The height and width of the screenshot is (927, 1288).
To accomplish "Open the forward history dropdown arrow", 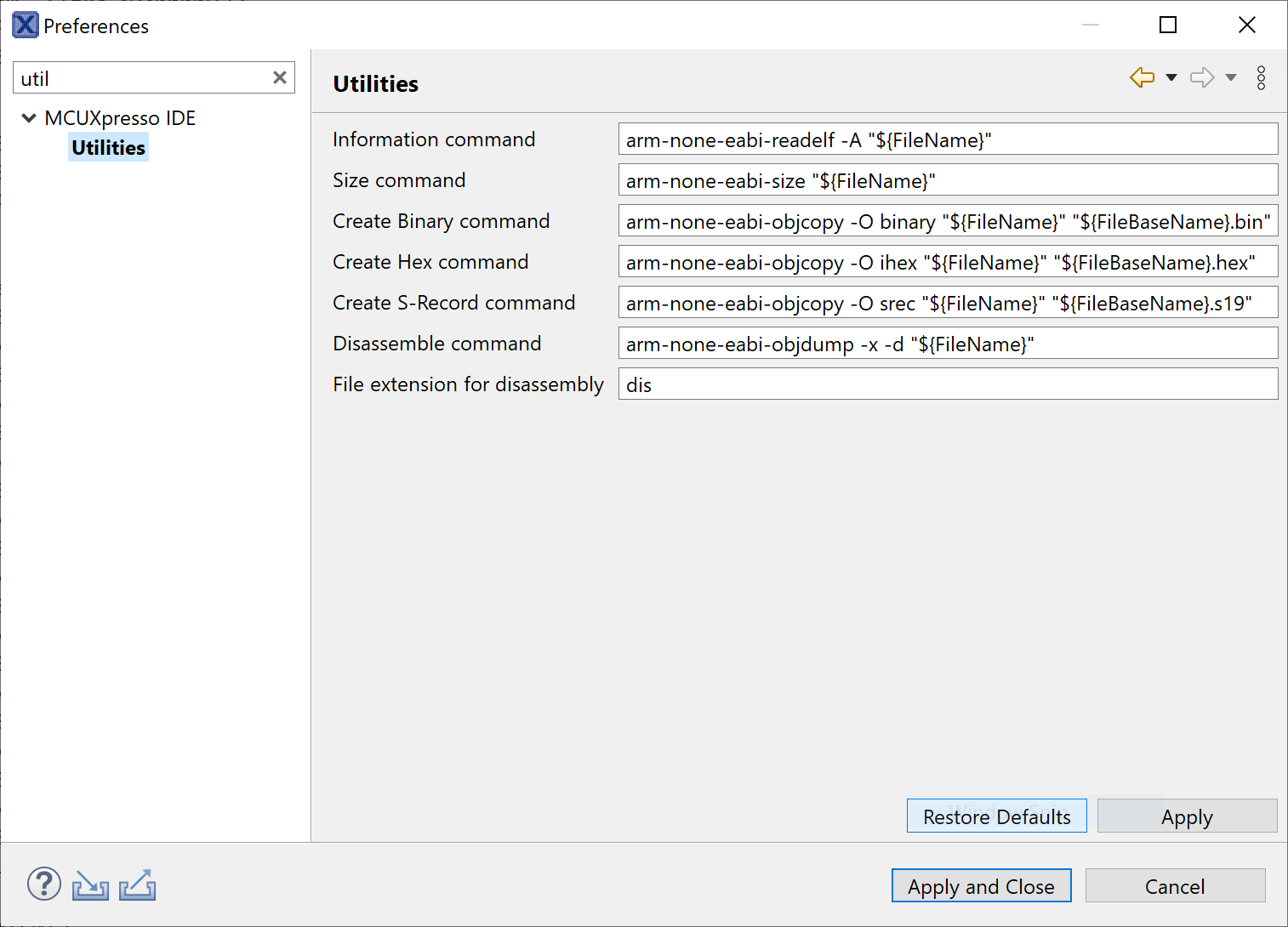I will click(1231, 77).
